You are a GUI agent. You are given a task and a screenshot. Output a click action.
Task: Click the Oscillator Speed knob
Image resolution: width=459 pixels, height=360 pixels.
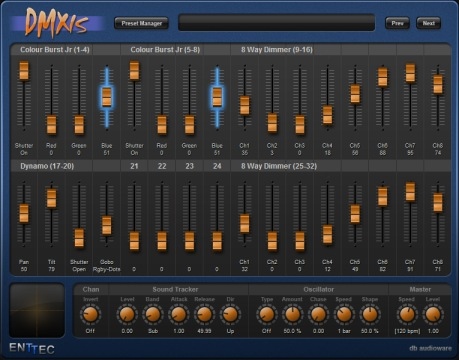[344, 315]
